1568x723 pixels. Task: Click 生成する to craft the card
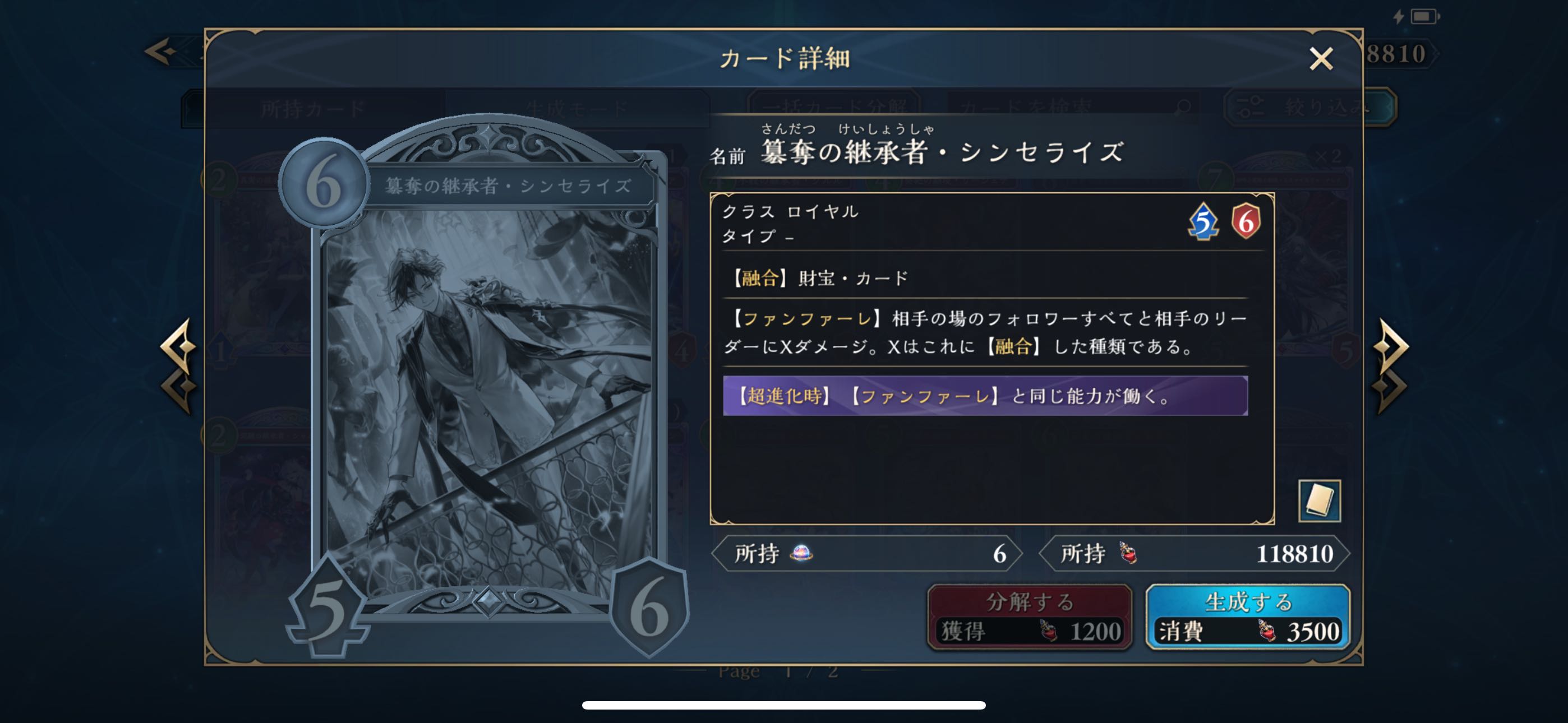click(x=1247, y=617)
